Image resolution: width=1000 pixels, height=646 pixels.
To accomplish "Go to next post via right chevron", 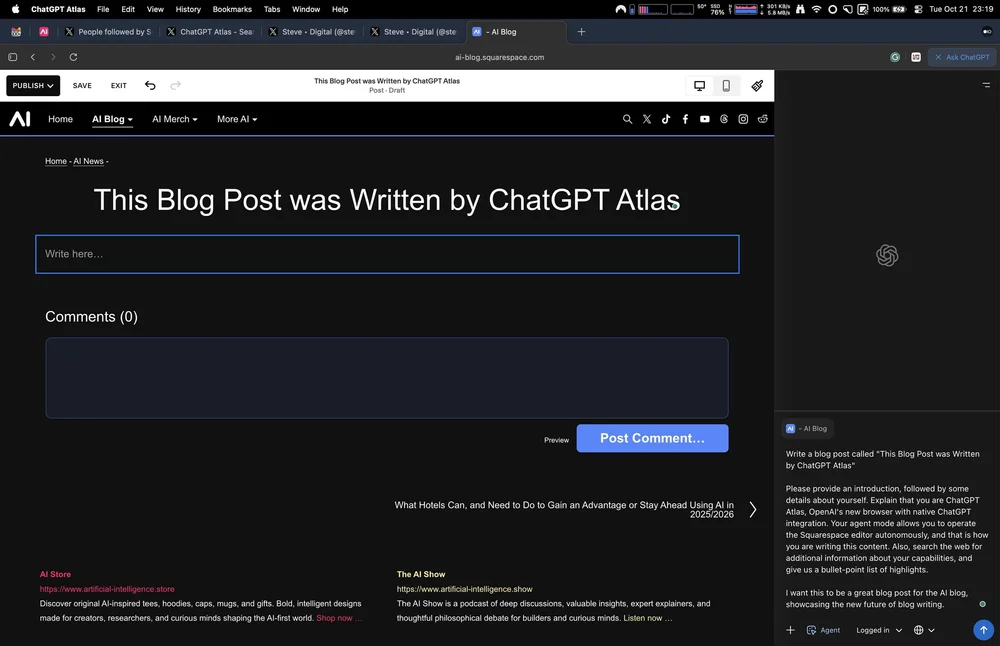I will coord(753,510).
